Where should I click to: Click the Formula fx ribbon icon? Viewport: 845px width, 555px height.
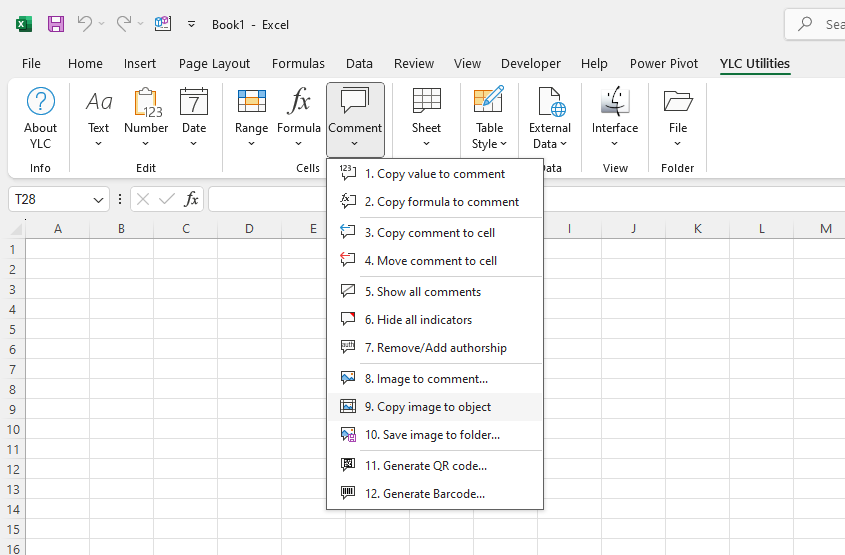pyautogui.click(x=299, y=102)
